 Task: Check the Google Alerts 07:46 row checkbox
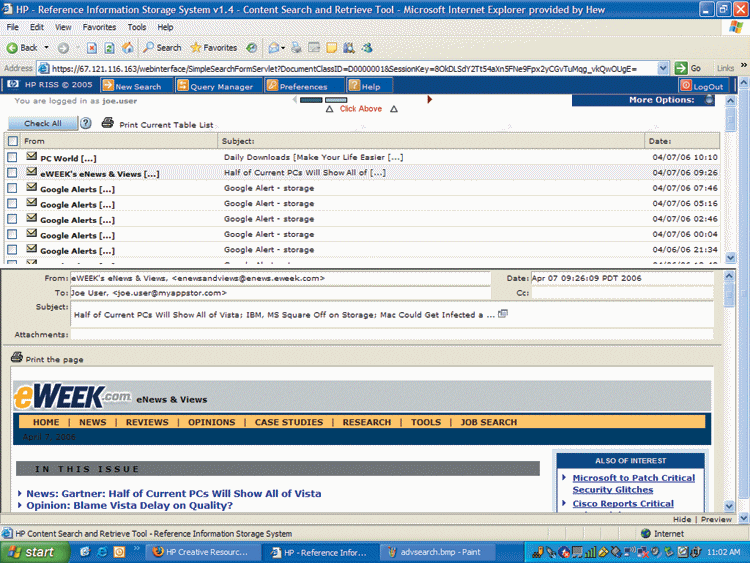point(12,188)
